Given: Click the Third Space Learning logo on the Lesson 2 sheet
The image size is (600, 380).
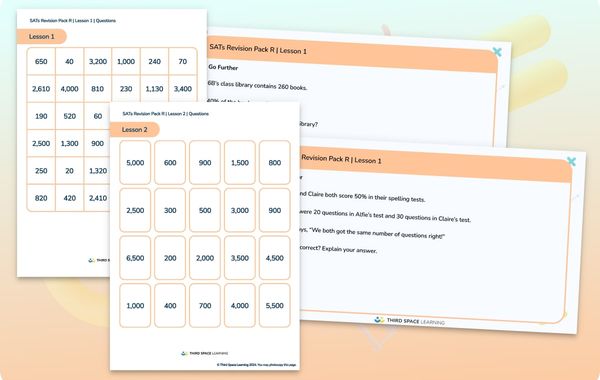Looking at the screenshot, I should click(x=204, y=353).
